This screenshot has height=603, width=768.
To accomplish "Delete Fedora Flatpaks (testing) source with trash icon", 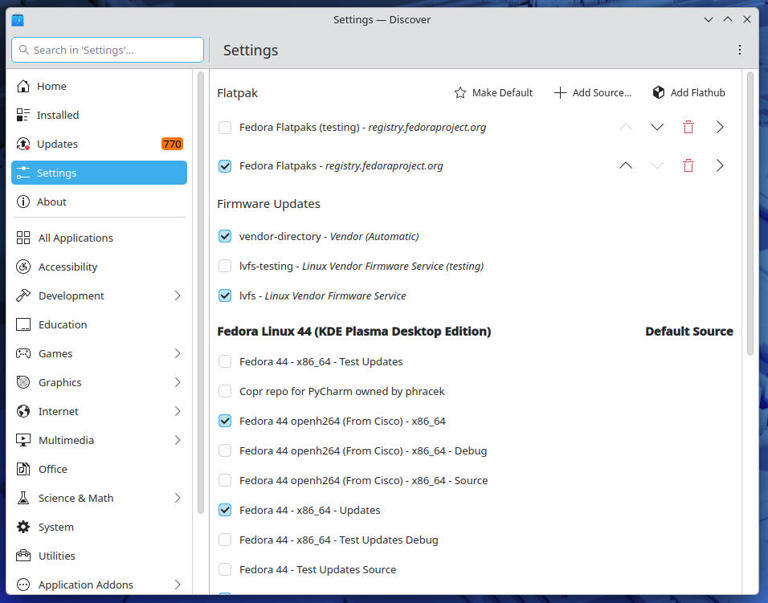I will pos(688,127).
